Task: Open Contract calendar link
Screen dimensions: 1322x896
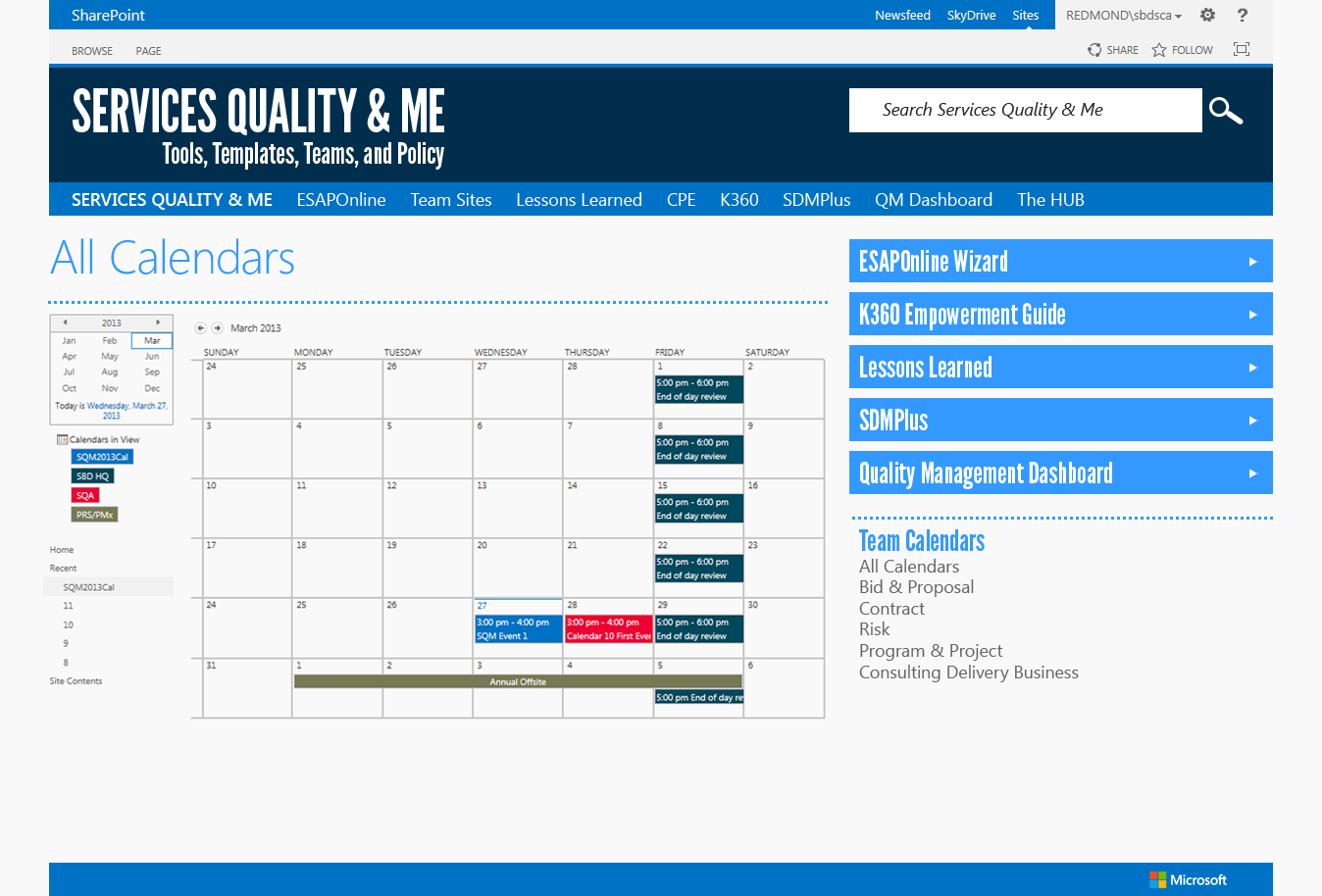Action: [x=891, y=609]
